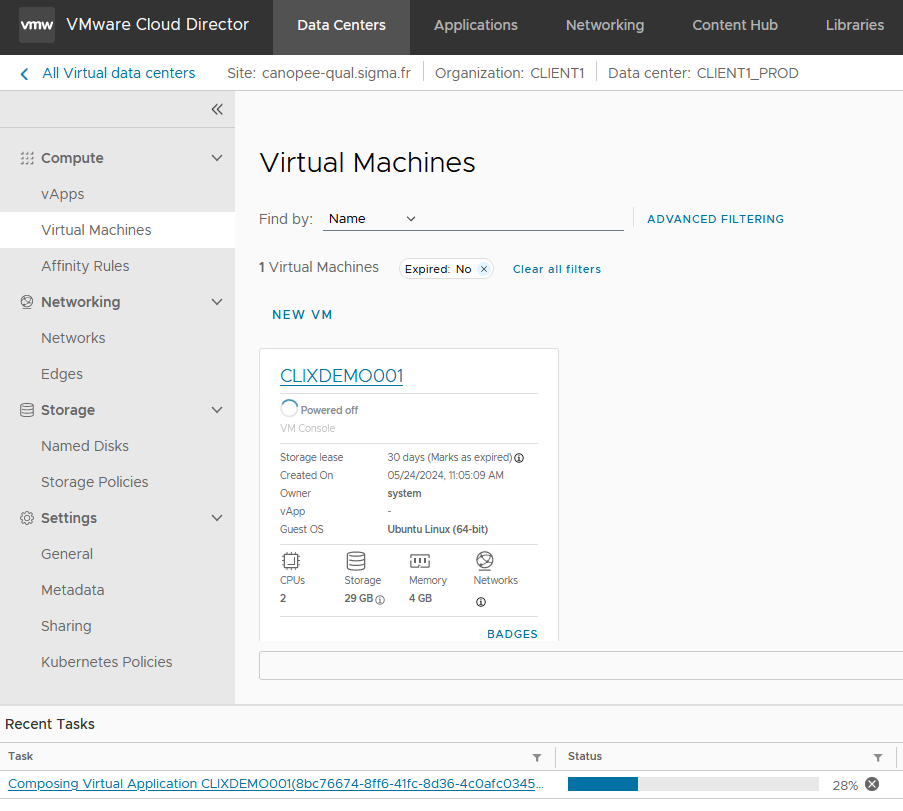Open Status column filter icon

click(878, 757)
